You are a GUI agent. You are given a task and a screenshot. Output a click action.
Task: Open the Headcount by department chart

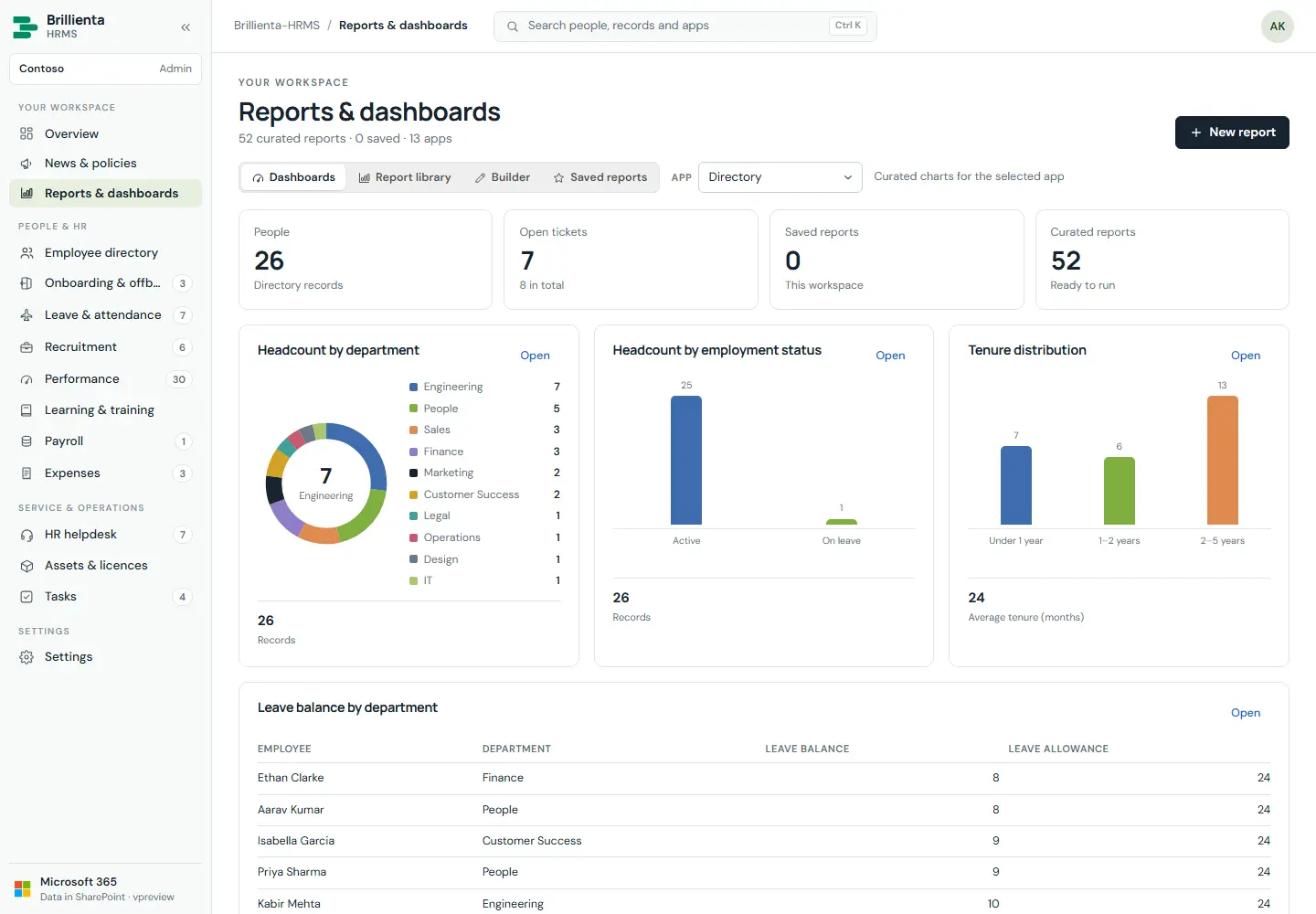pyautogui.click(x=536, y=356)
